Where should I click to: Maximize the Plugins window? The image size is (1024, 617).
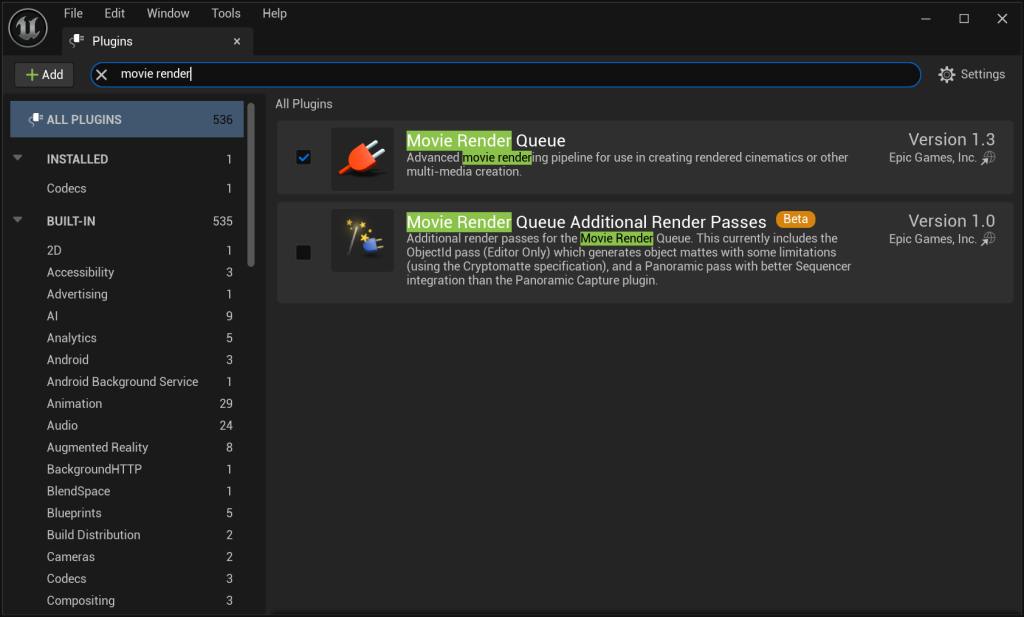coord(964,19)
